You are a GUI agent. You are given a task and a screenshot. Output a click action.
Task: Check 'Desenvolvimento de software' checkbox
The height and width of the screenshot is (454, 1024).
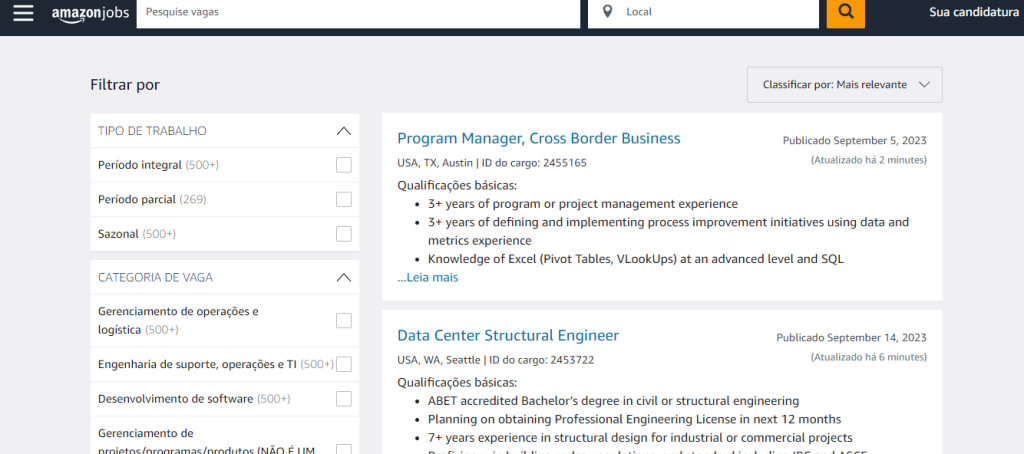tap(344, 398)
